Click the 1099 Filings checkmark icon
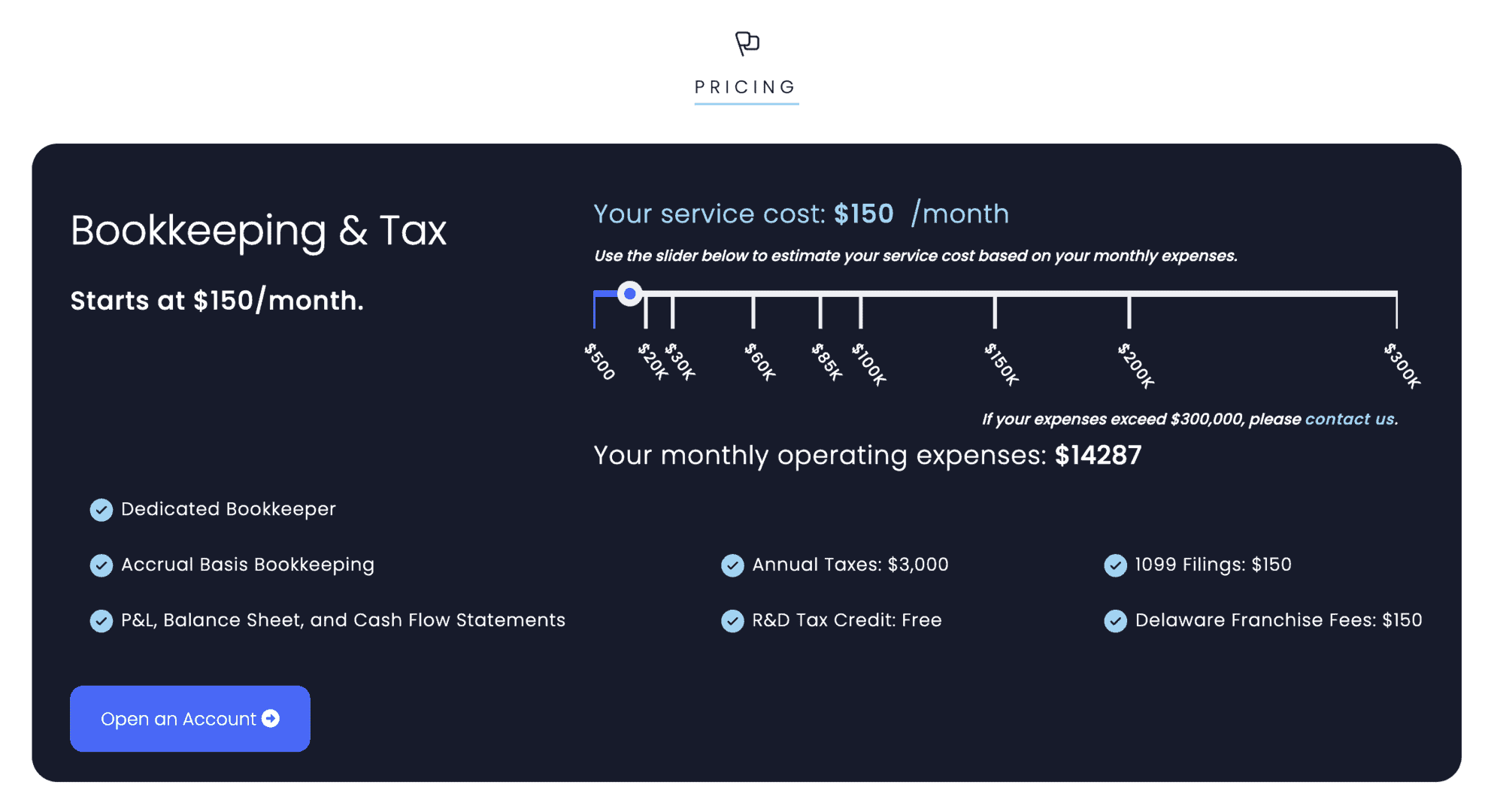1491x812 pixels. [1115, 565]
